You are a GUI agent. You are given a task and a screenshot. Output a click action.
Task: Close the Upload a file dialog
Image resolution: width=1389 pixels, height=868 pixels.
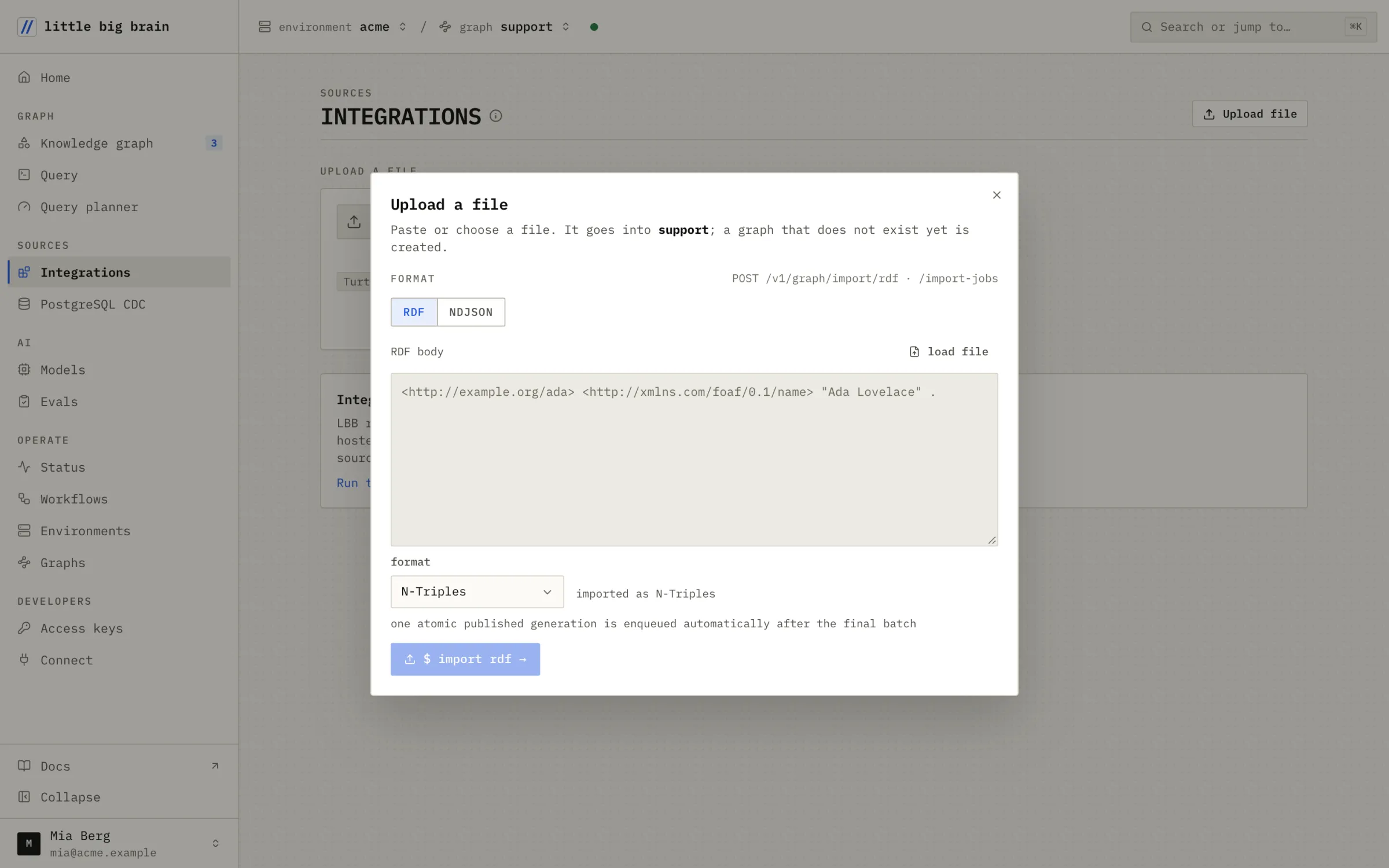click(x=997, y=195)
